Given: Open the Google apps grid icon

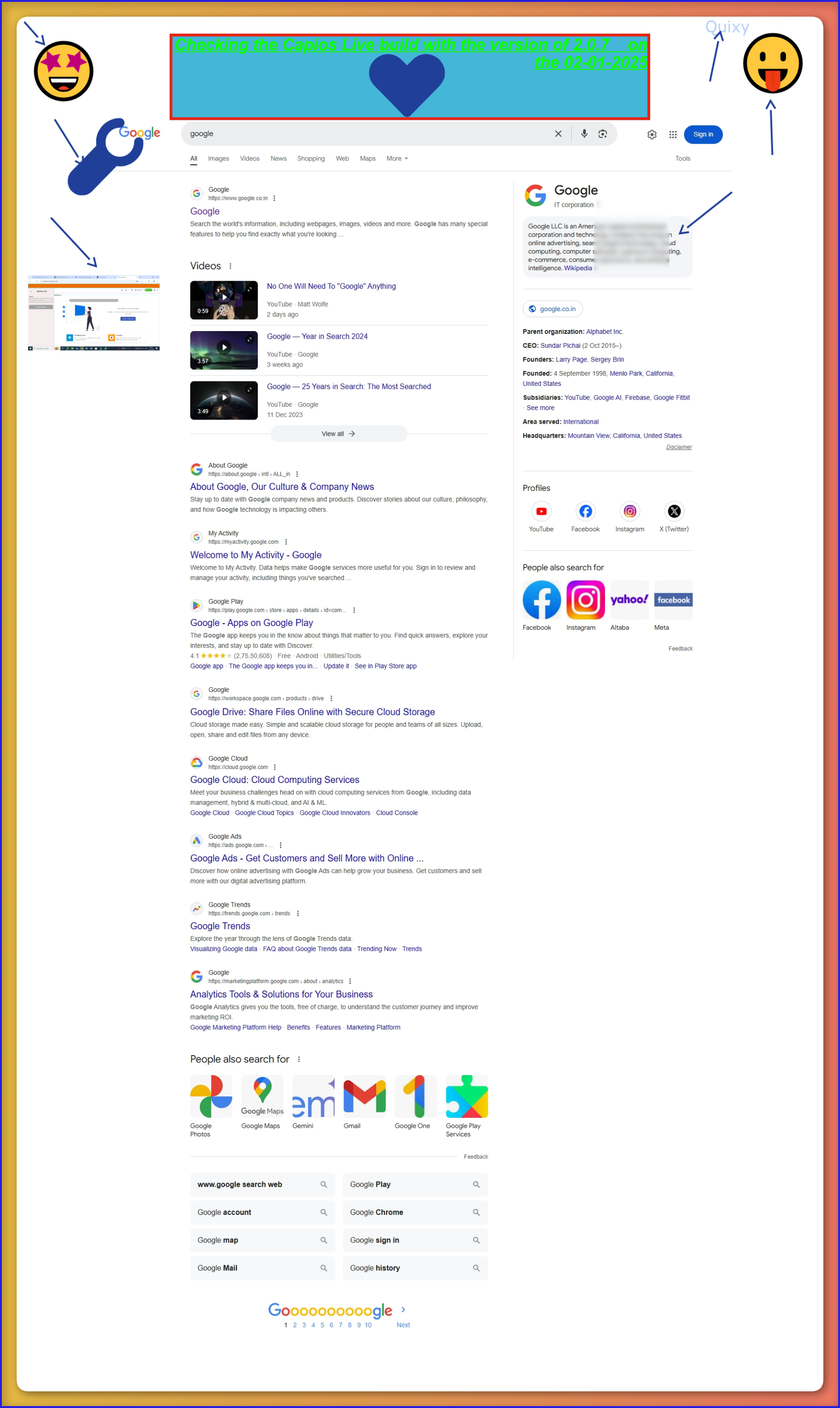Looking at the screenshot, I should [x=673, y=134].
